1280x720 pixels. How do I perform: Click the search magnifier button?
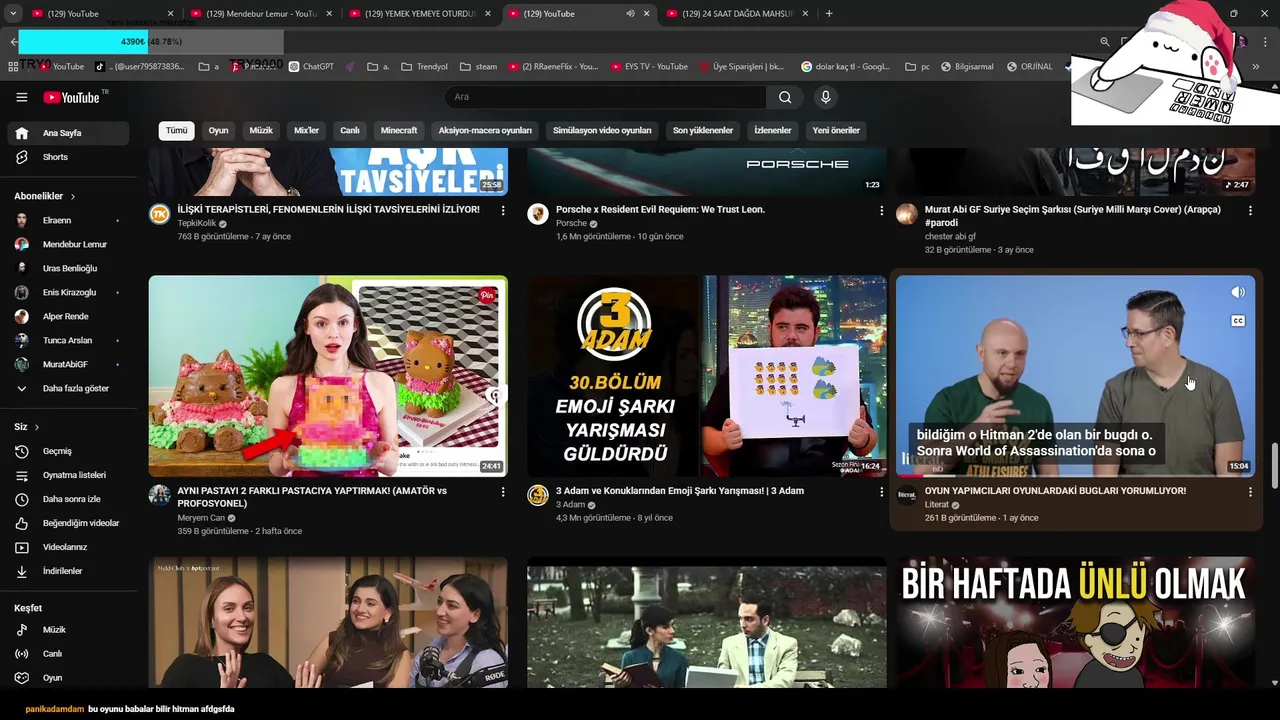click(785, 97)
